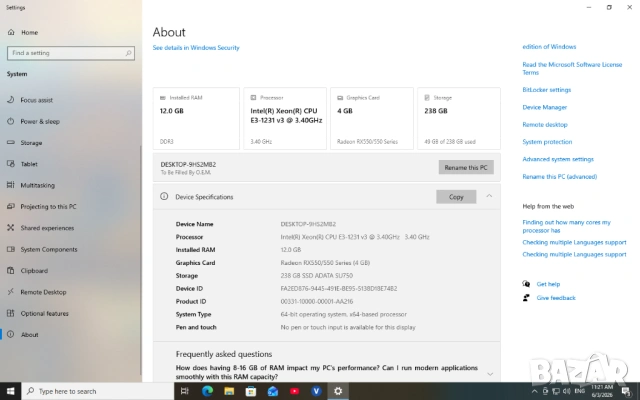Open Microsoft Store from the taskbar
640x400 pixels.
251,391
